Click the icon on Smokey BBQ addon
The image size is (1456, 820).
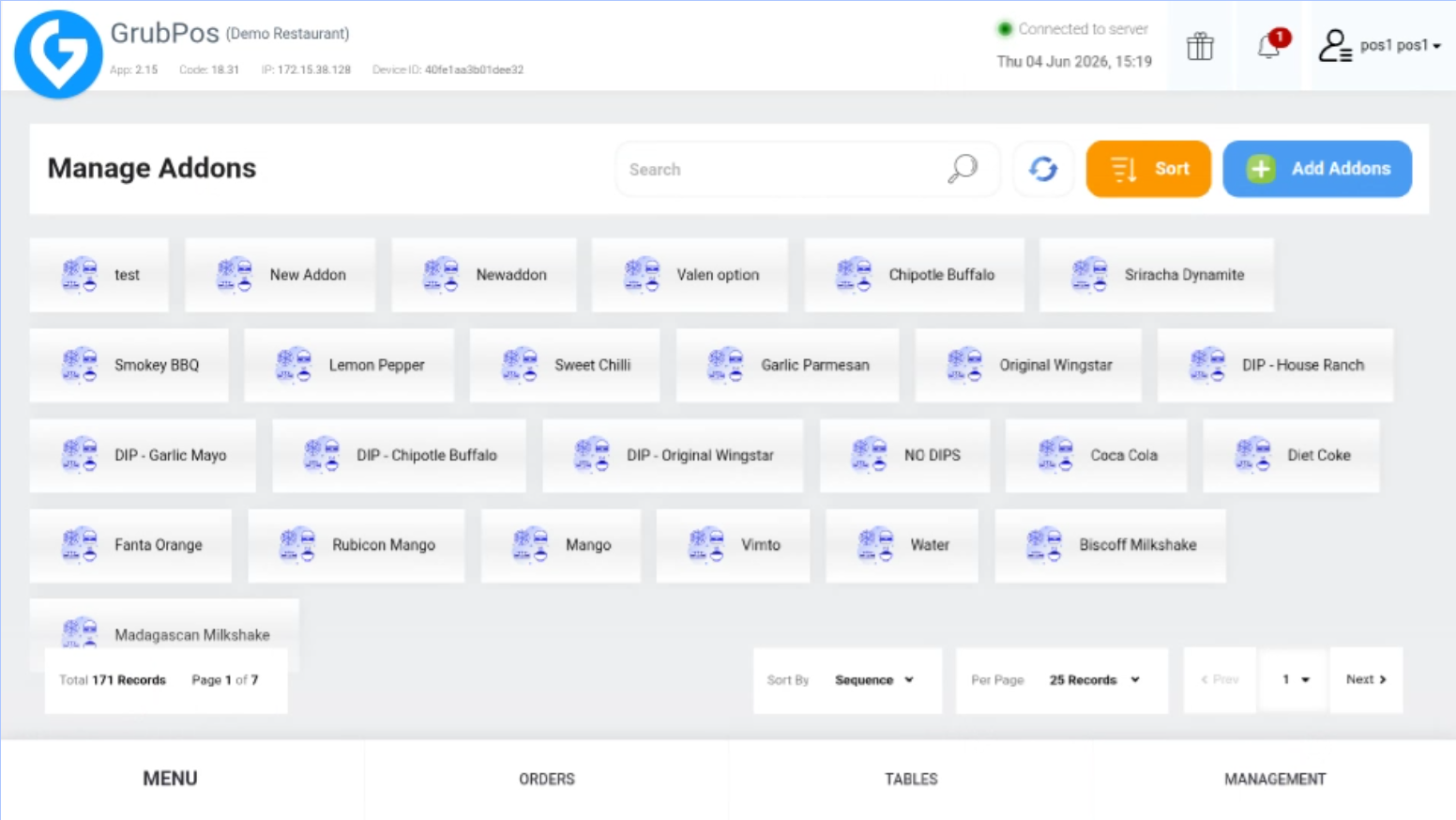(80, 365)
